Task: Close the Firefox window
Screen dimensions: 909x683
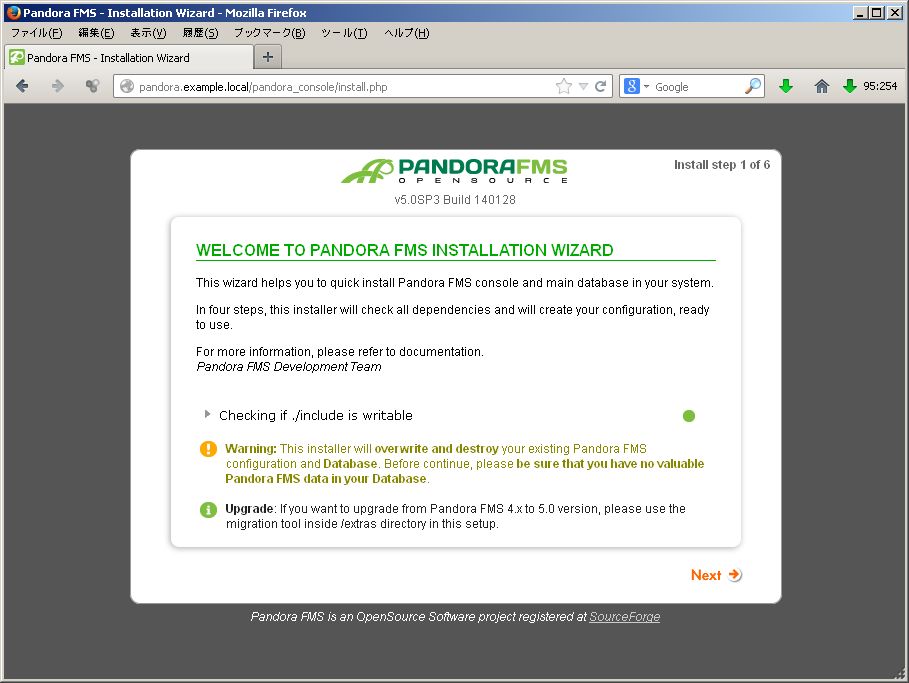Action: click(x=895, y=12)
